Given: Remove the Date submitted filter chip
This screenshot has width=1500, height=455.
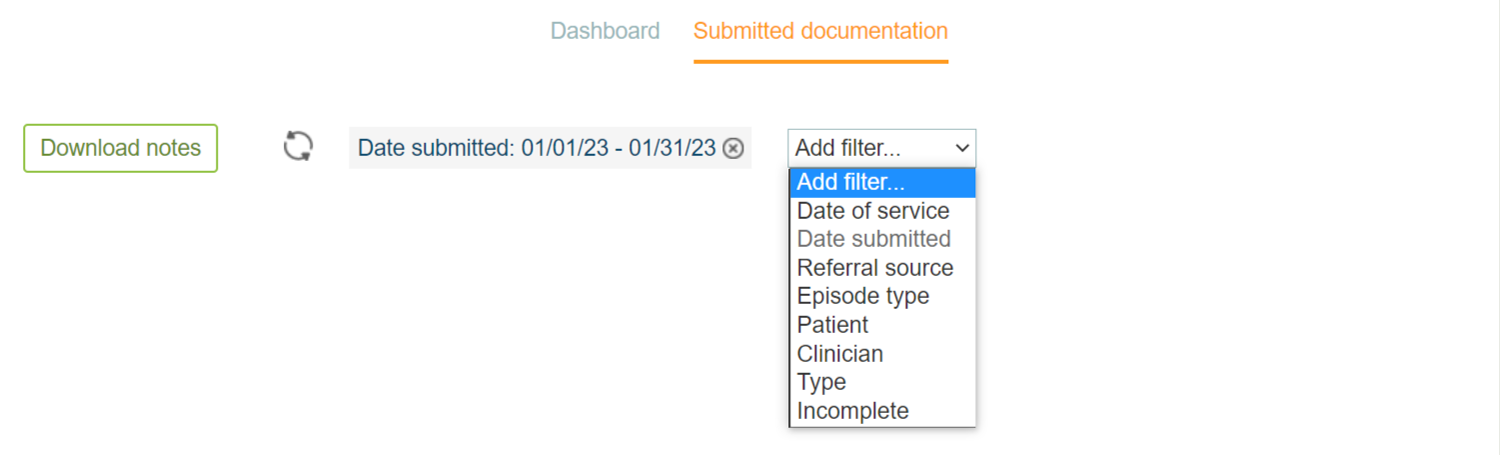Looking at the screenshot, I should 733,148.
